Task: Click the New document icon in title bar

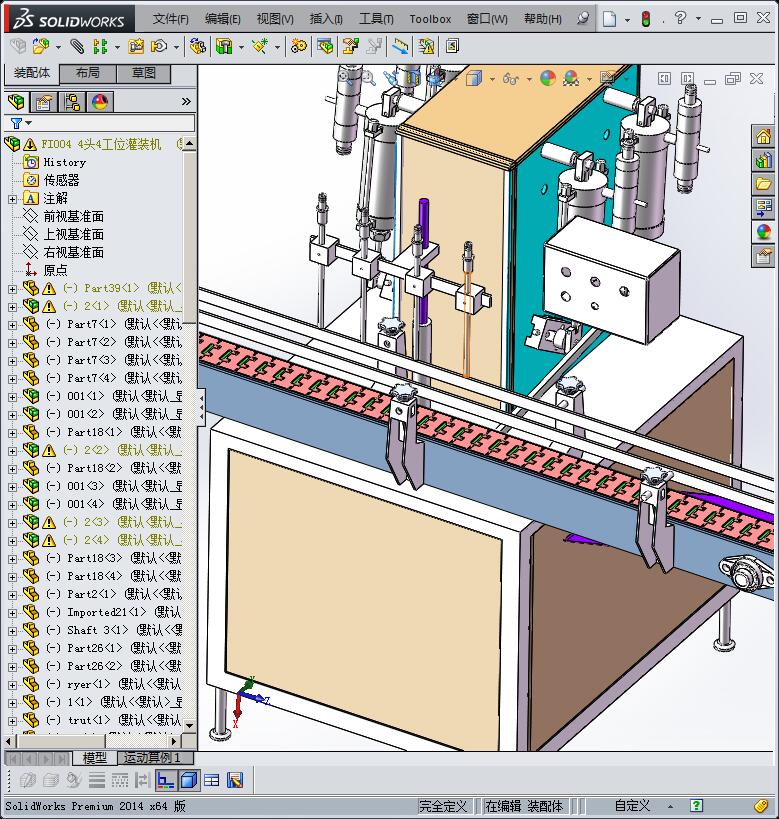Action: point(609,19)
